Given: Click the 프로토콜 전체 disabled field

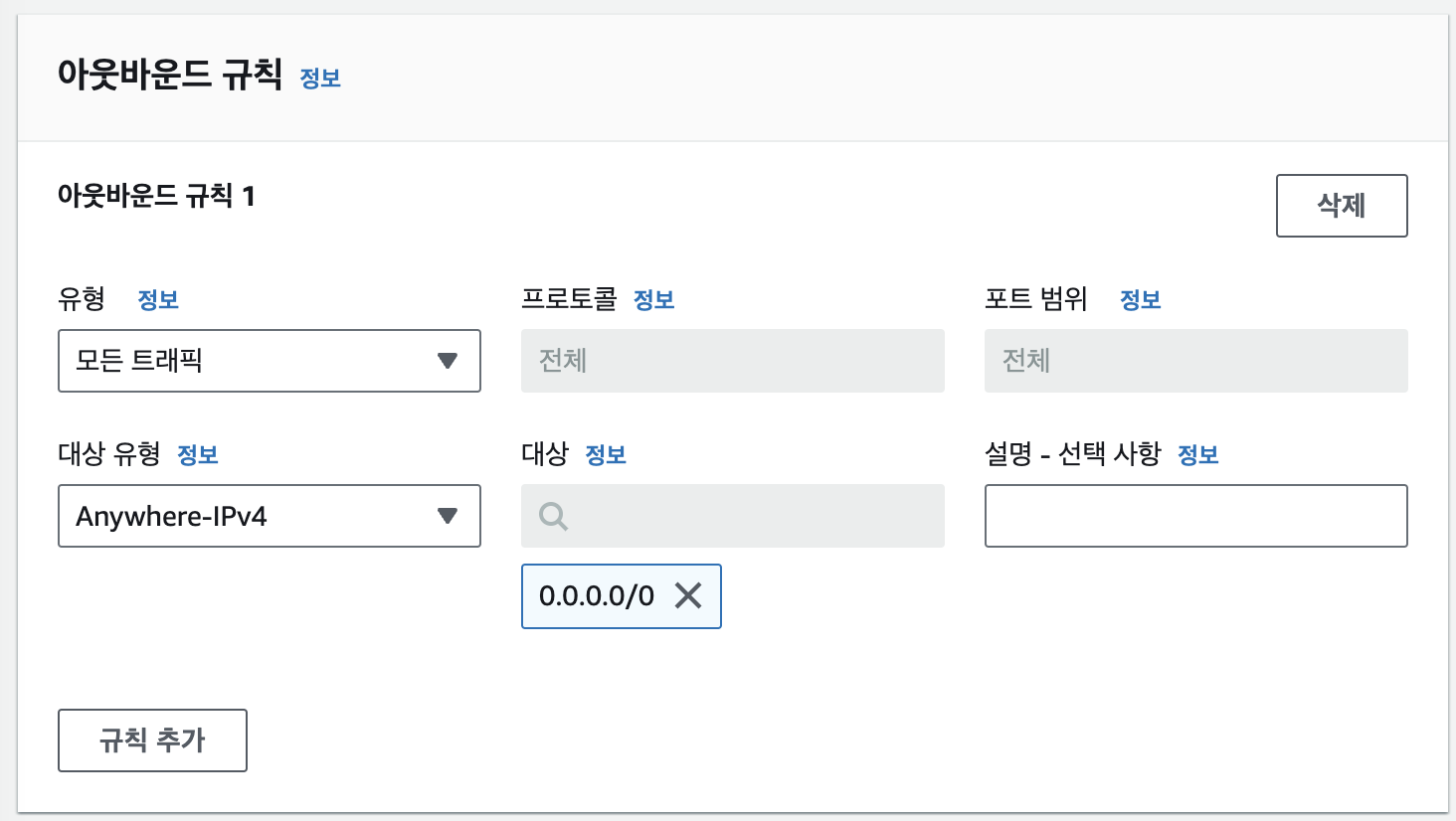Looking at the screenshot, I should (733, 361).
